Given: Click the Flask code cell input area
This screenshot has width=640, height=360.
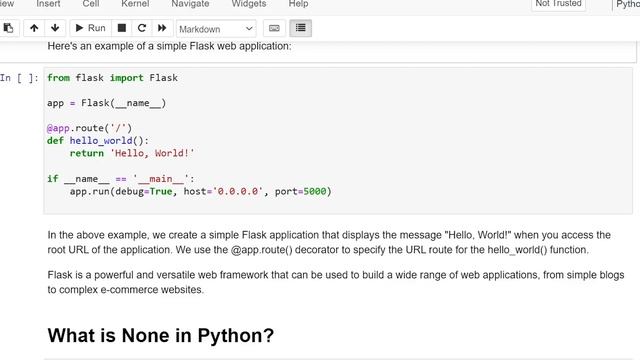Looking at the screenshot, I should click(338, 141).
